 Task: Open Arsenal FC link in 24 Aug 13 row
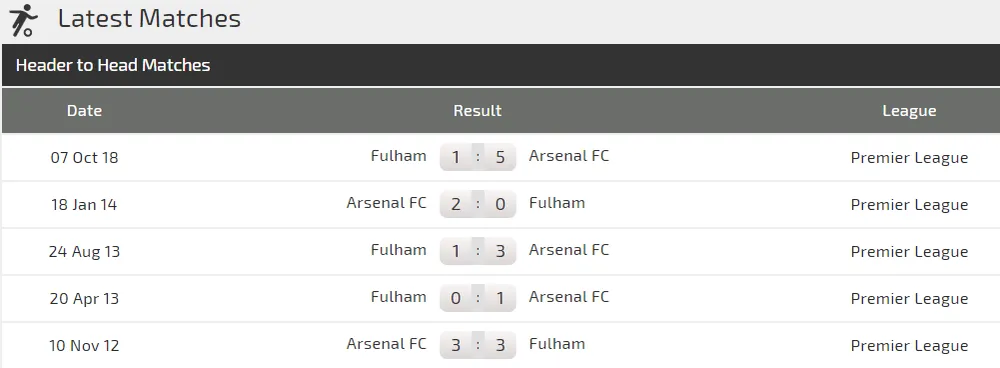click(569, 250)
